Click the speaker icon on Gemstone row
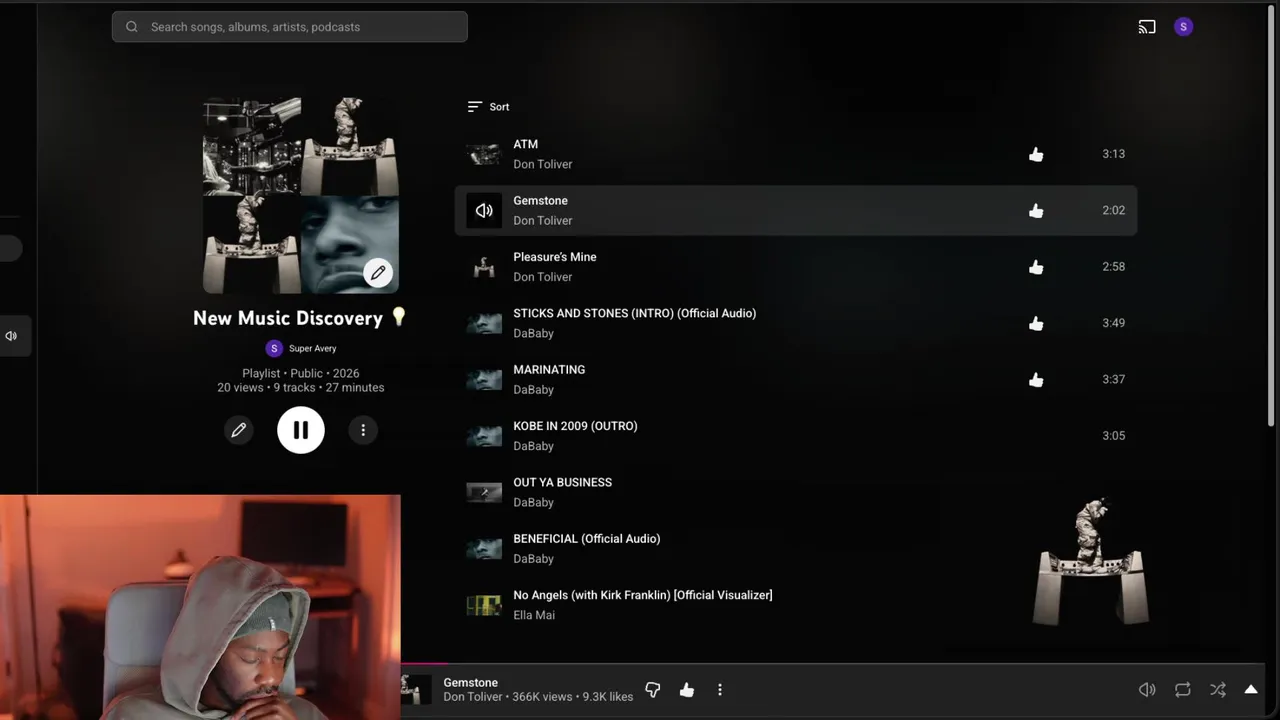 [x=484, y=210]
